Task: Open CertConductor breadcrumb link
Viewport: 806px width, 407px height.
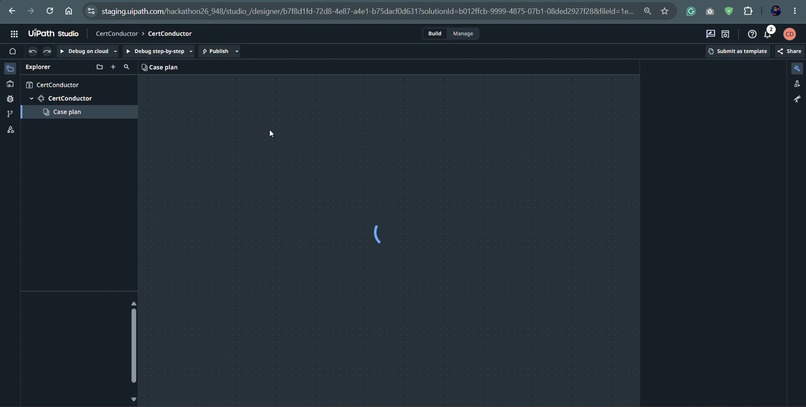Action: tap(117, 33)
